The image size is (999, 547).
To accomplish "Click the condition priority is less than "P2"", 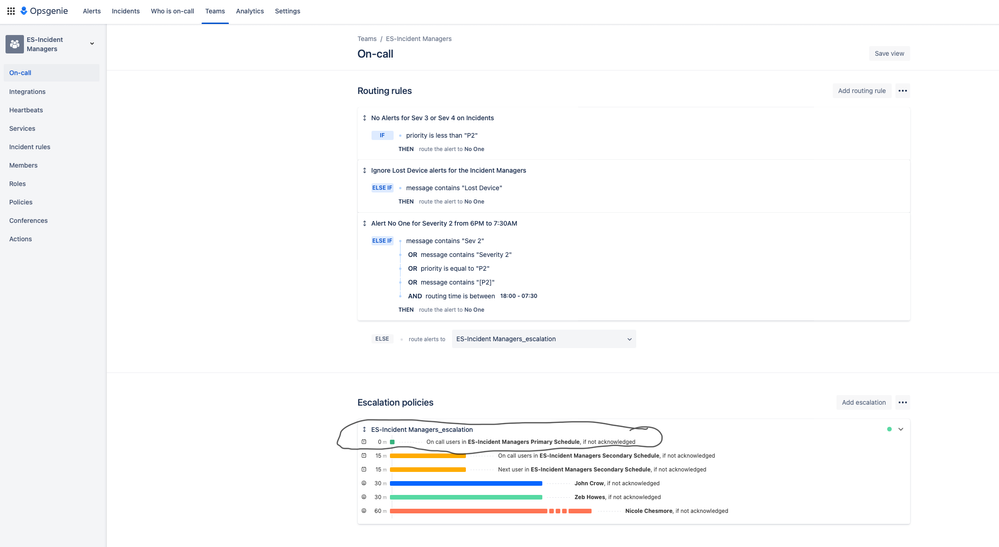I will 442,136.
